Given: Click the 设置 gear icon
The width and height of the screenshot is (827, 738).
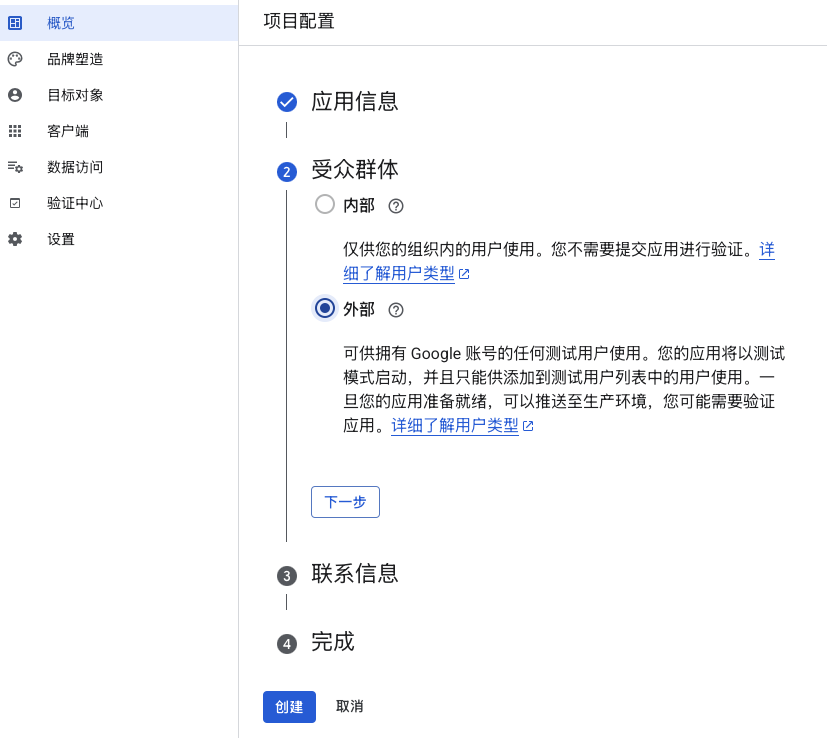Looking at the screenshot, I should (x=15, y=239).
